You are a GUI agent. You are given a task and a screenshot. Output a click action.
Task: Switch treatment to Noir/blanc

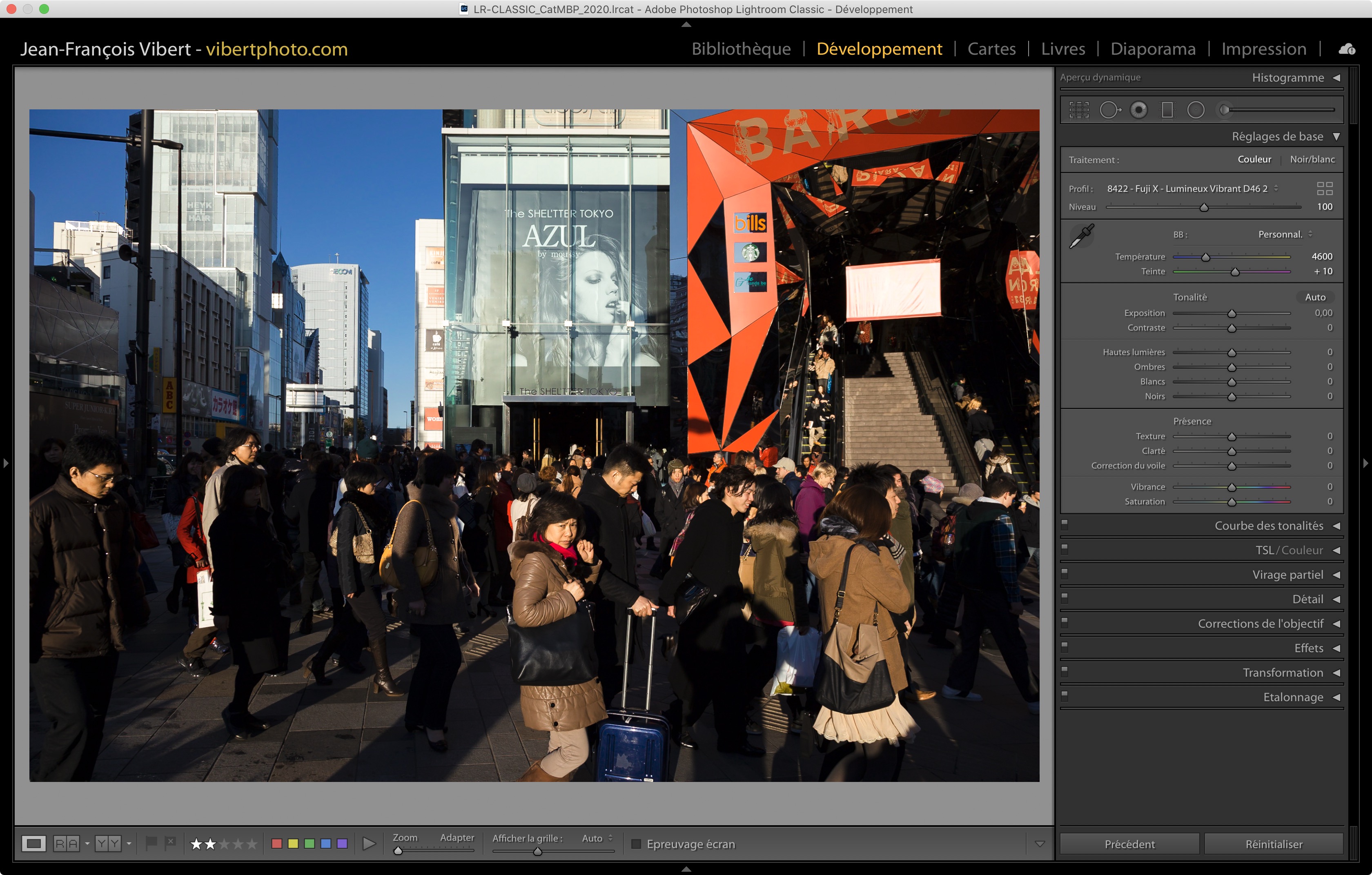pyautogui.click(x=1312, y=160)
